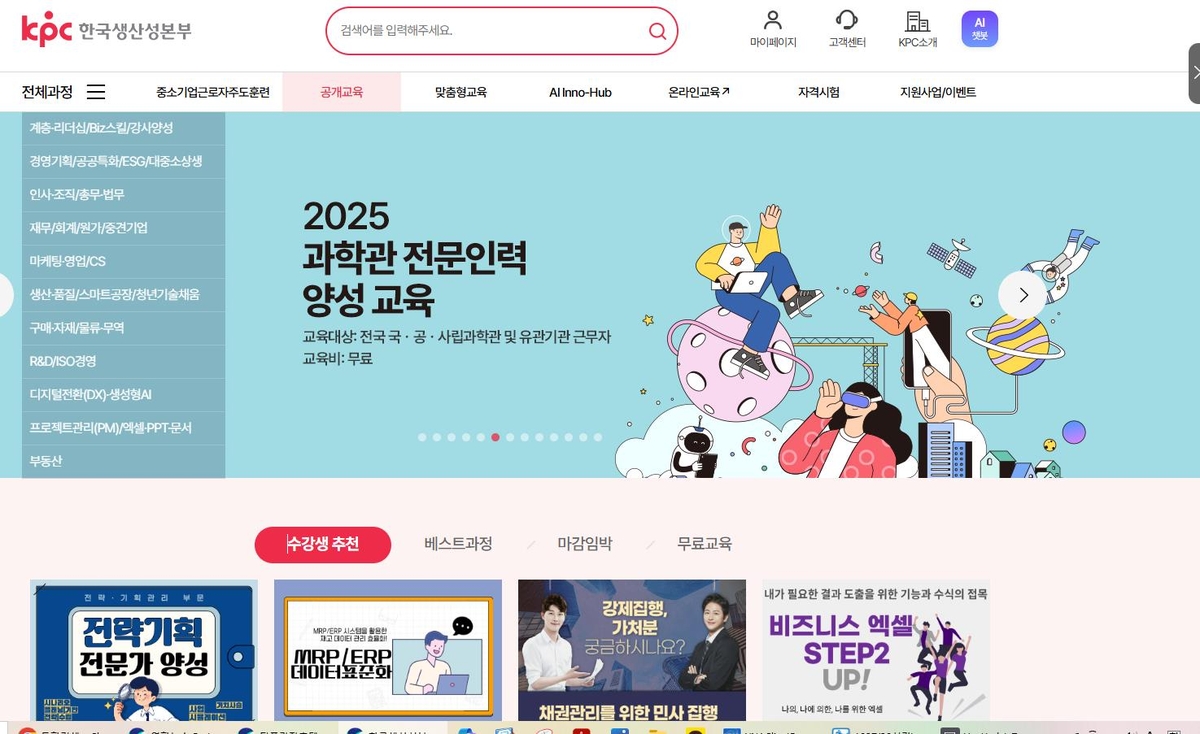Open KPC소개 building icon
1200x734 pixels.
(x=917, y=20)
